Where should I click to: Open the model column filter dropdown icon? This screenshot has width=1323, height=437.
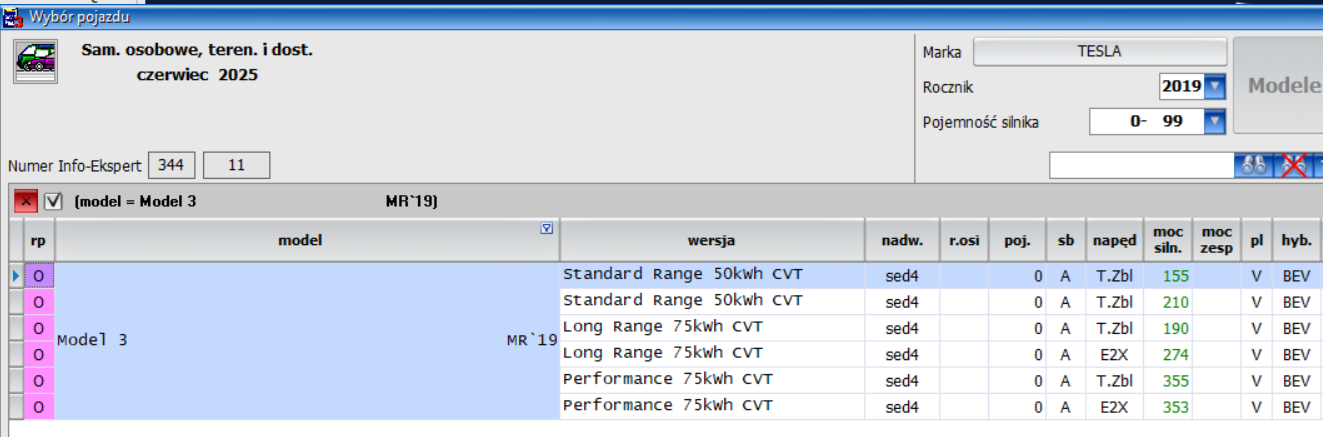tap(546, 228)
